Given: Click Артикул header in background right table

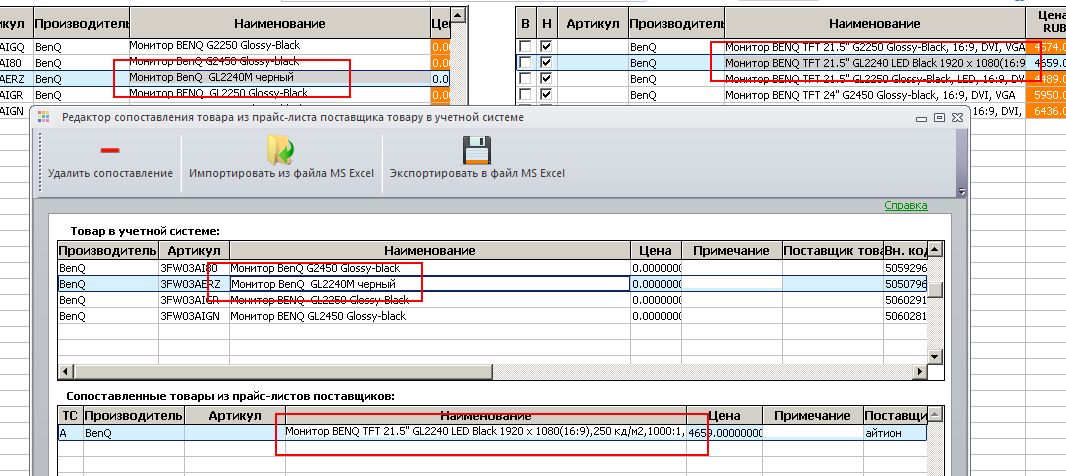Looking at the screenshot, I should pyautogui.click(x=592, y=24).
